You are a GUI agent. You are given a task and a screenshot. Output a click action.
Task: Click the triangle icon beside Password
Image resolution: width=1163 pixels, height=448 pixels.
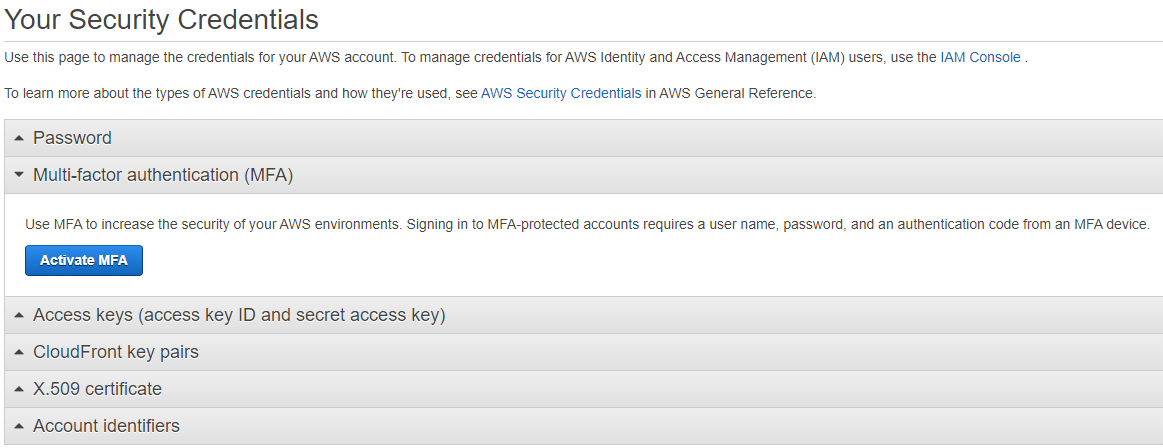(x=19, y=139)
